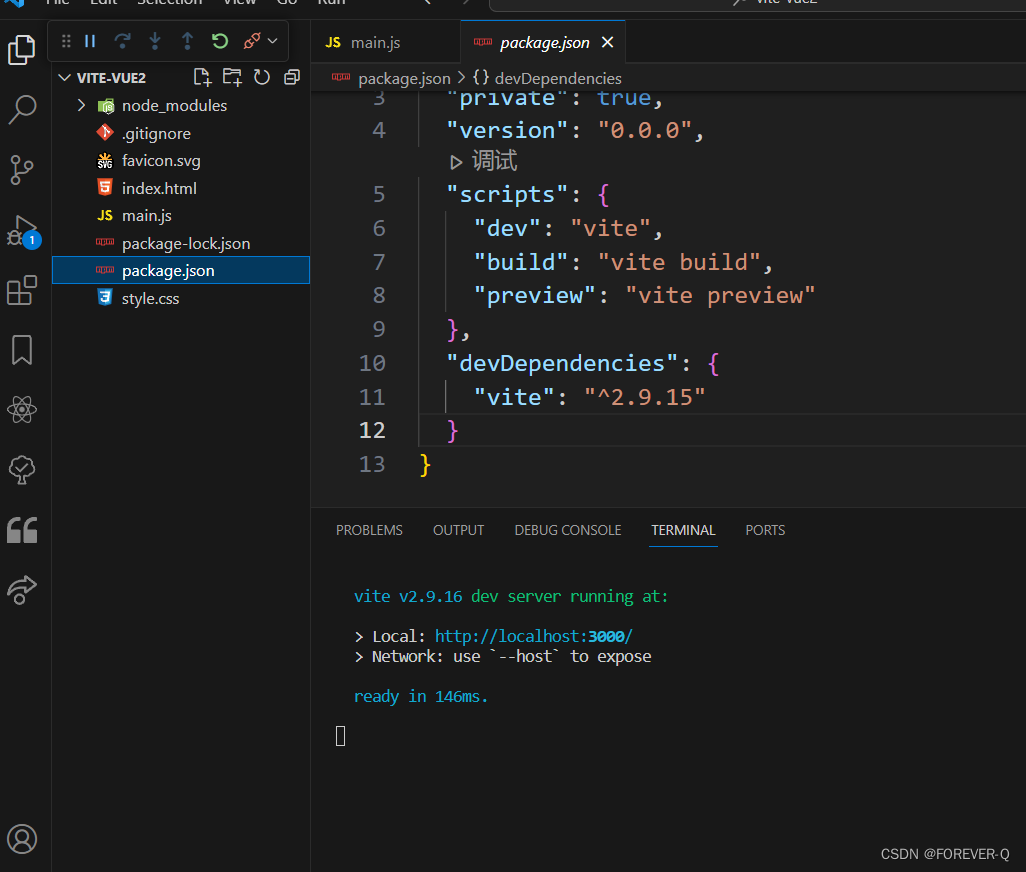1026x872 pixels.
Task: Collapse the VITE-VUE2 workspace section
Action: tap(64, 77)
